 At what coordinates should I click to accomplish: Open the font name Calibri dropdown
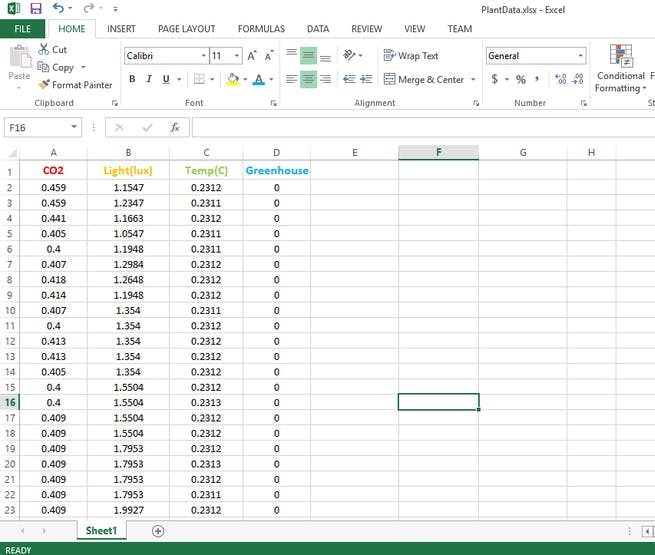tap(204, 56)
